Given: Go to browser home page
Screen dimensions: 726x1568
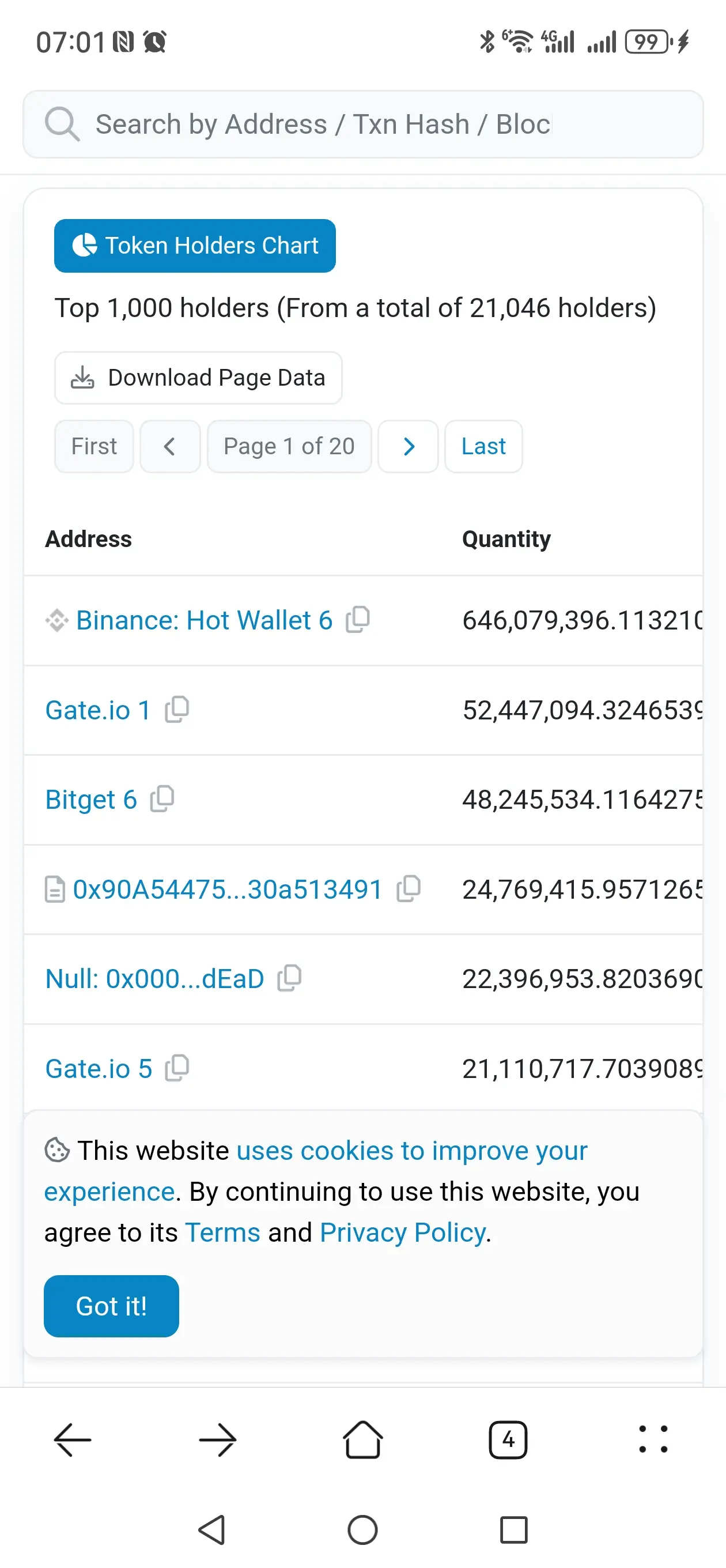Looking at the screenshot, I should point(362,1440).
